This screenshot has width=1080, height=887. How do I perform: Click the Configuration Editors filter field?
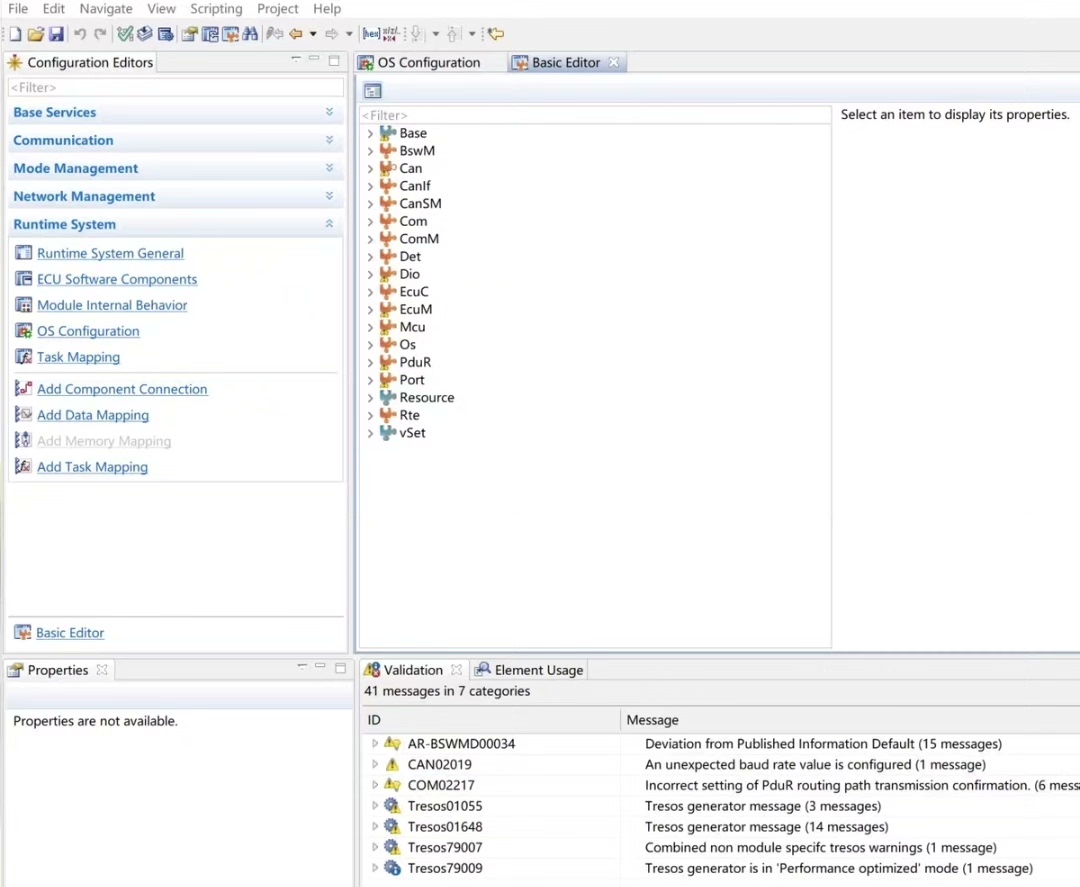click(175, 87)
